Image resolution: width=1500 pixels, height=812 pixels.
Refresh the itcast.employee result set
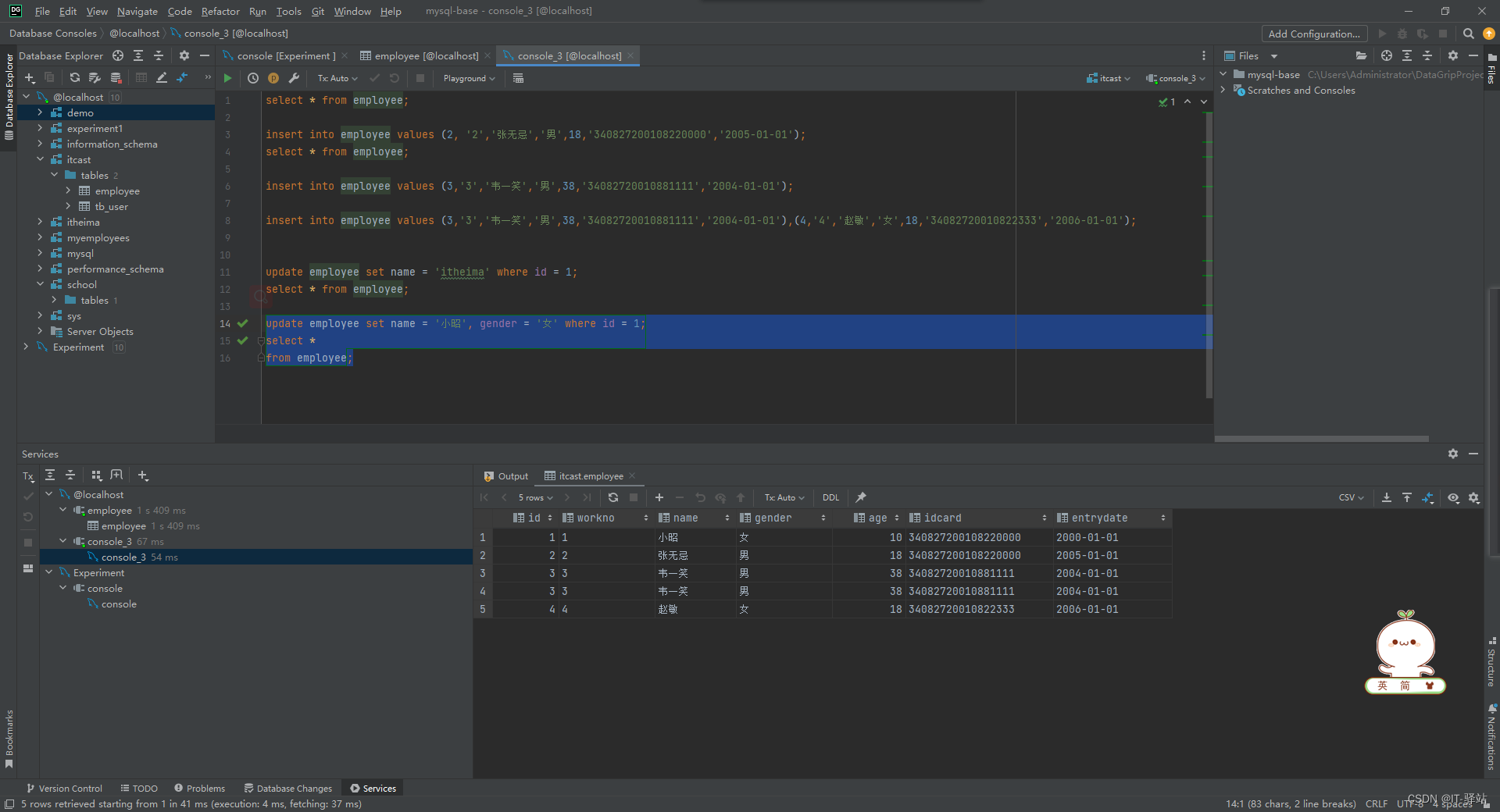pos(613,497)
